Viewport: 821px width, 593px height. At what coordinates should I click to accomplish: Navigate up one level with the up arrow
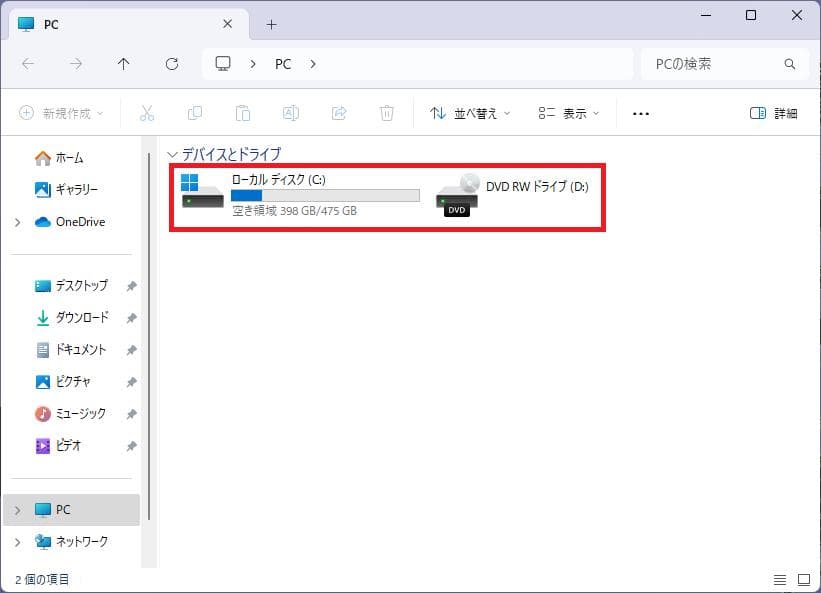click(x=124, y=63)
